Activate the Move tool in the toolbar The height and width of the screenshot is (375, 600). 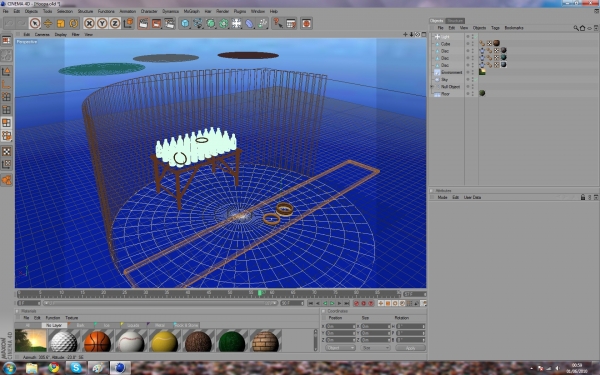pyautogui.click(x=48, y=23)
